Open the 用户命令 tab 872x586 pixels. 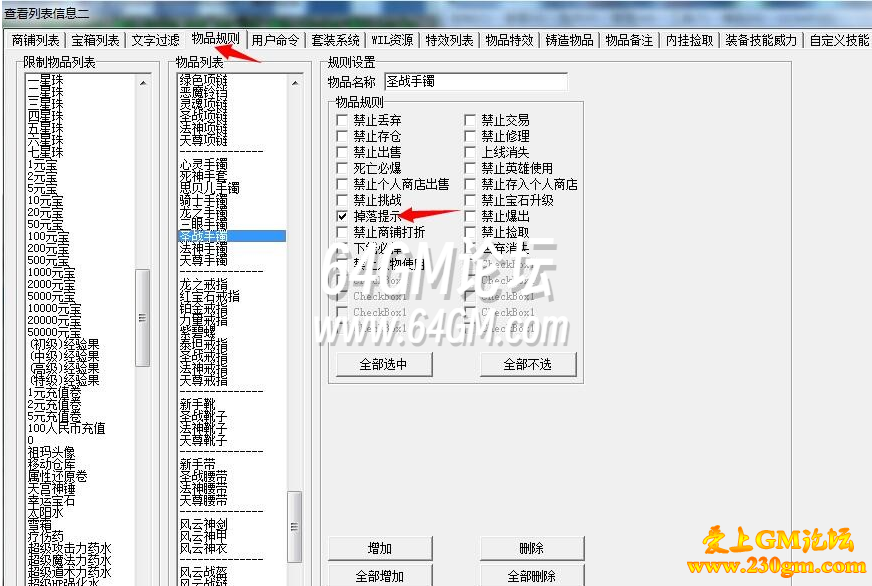click(275, 40)
